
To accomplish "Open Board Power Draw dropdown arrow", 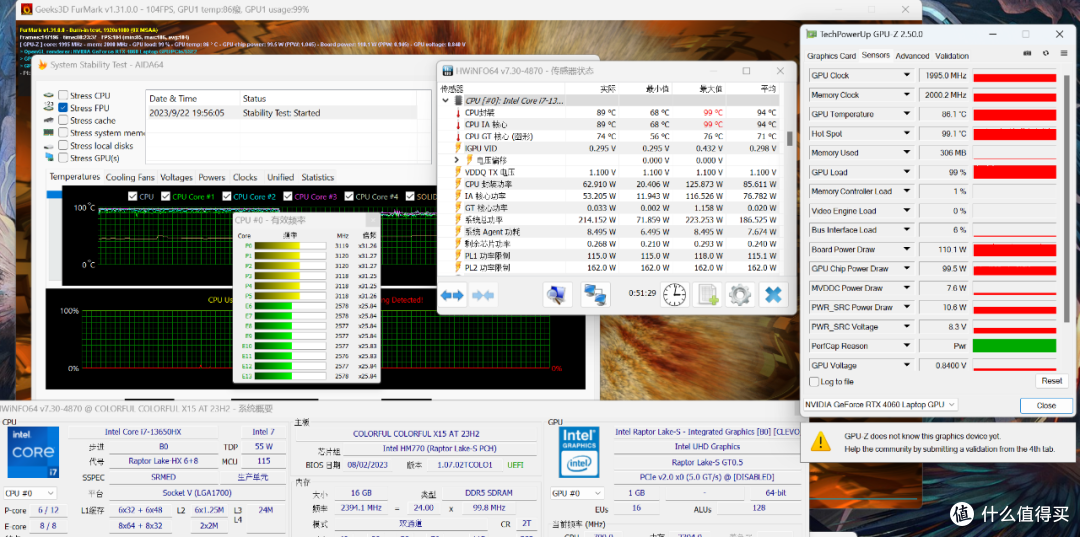I will coord(907,249).
